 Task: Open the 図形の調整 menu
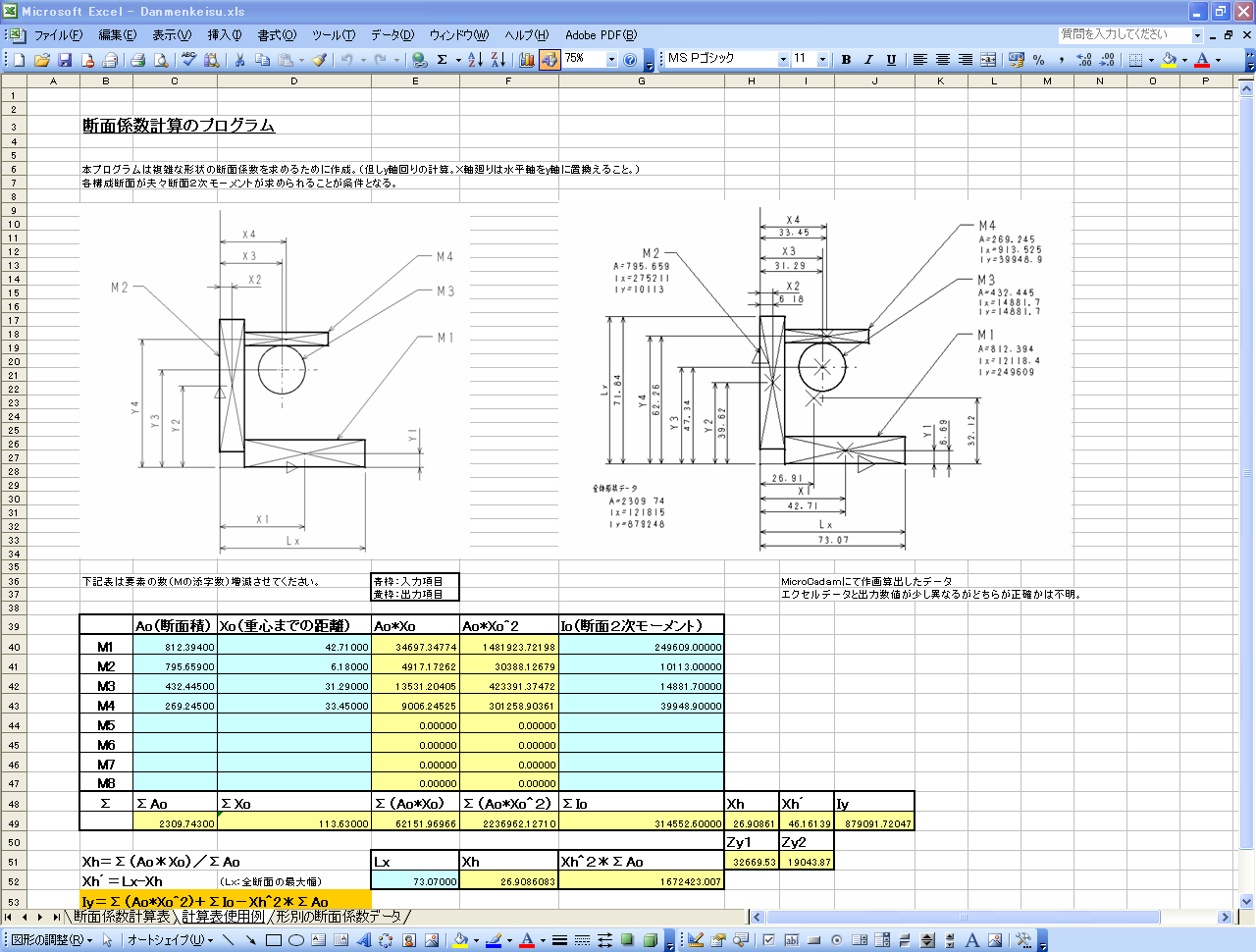pos(51,940)
